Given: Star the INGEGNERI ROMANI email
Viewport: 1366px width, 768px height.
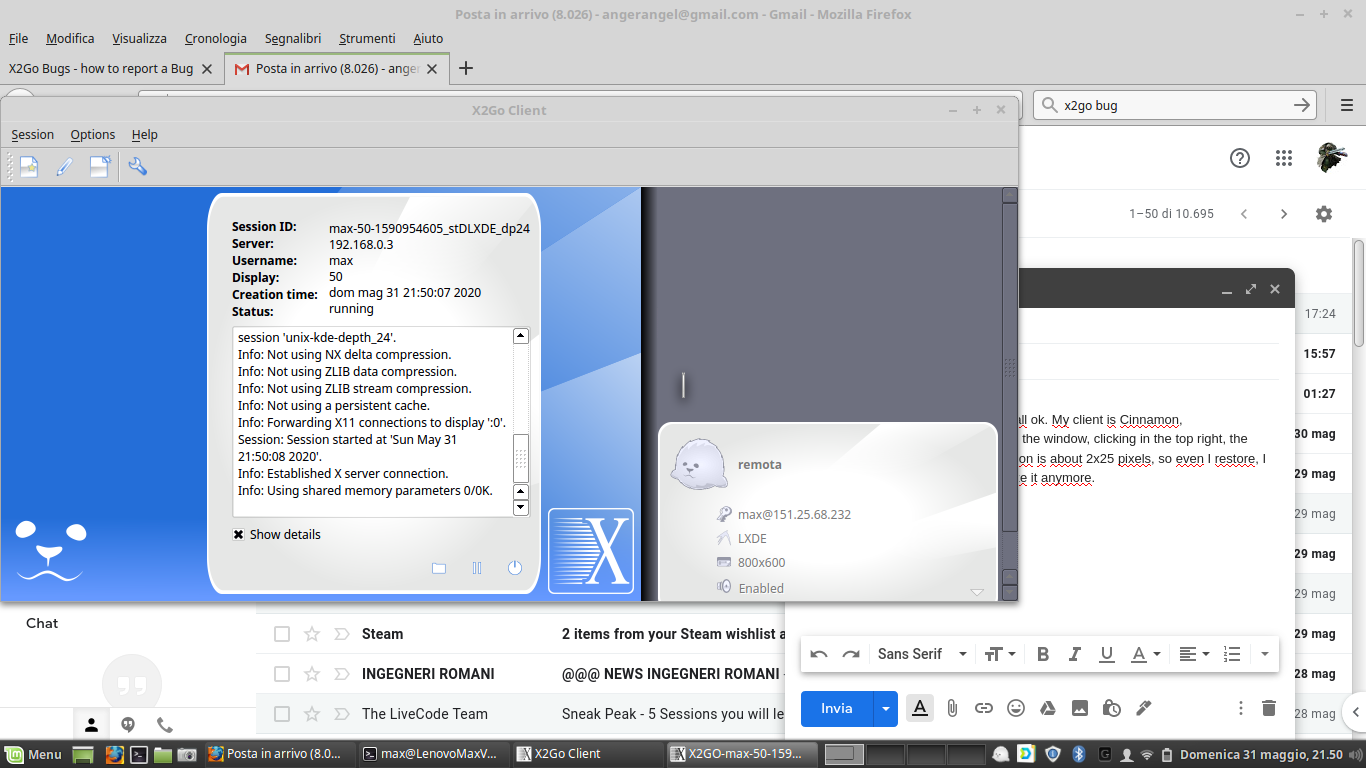Looking at the screenshot, I should pyautogui.click(x=312, y=674).
